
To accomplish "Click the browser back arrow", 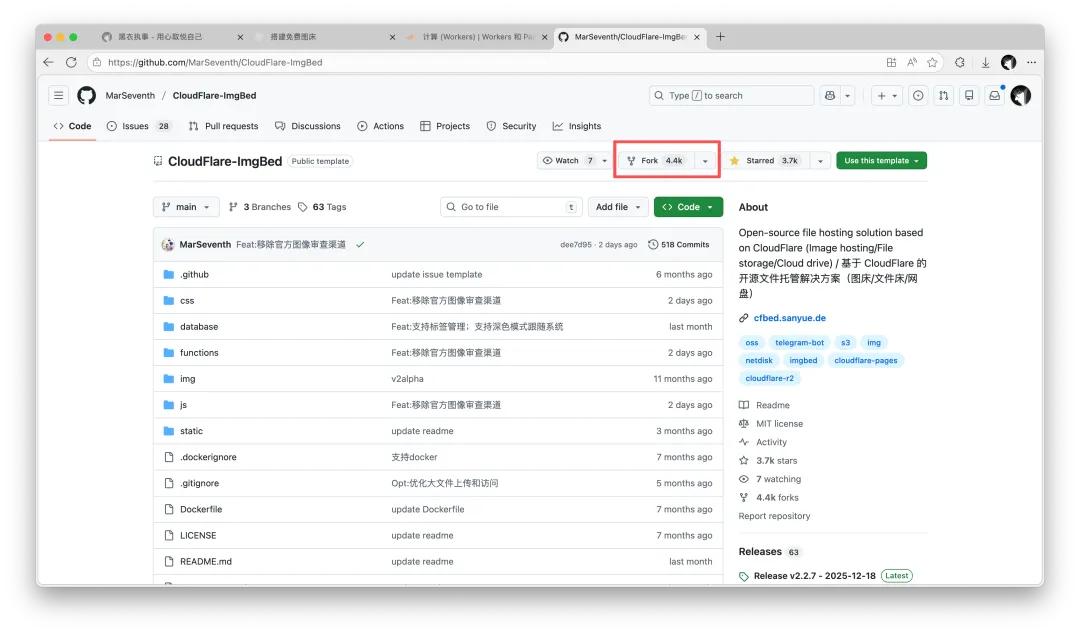I will tap(48, 62).
